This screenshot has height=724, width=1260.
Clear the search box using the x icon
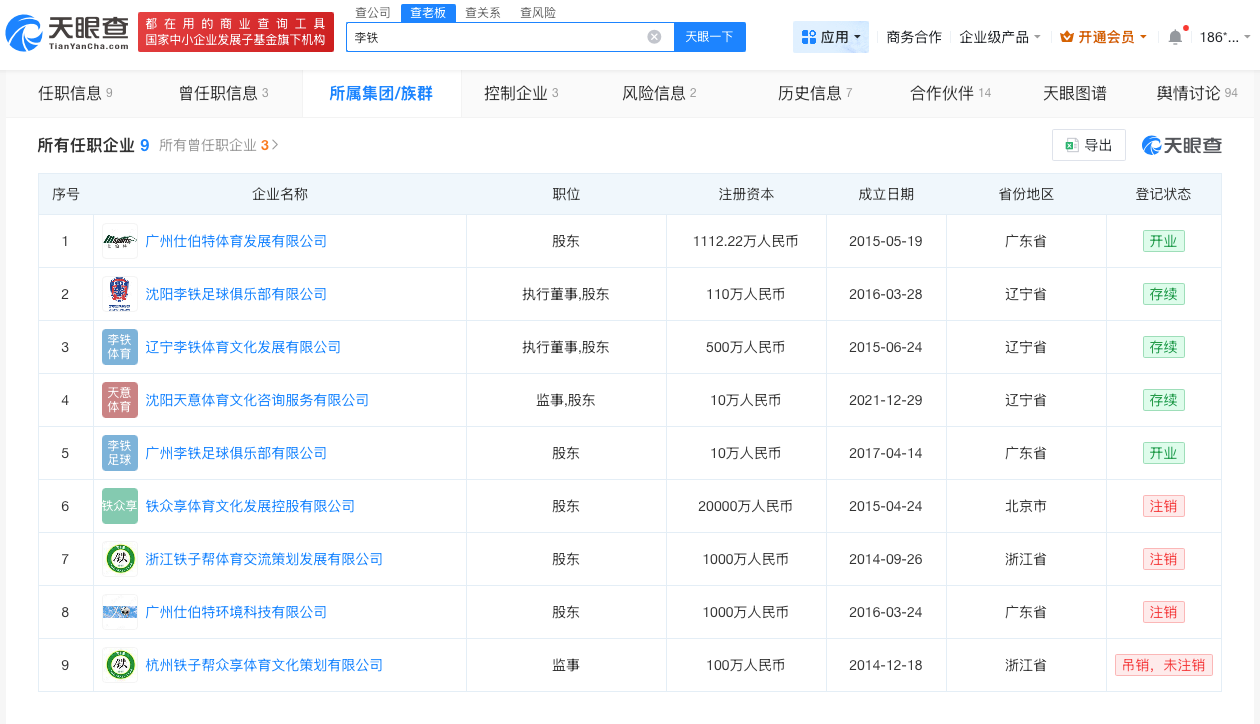pos(655,36)
